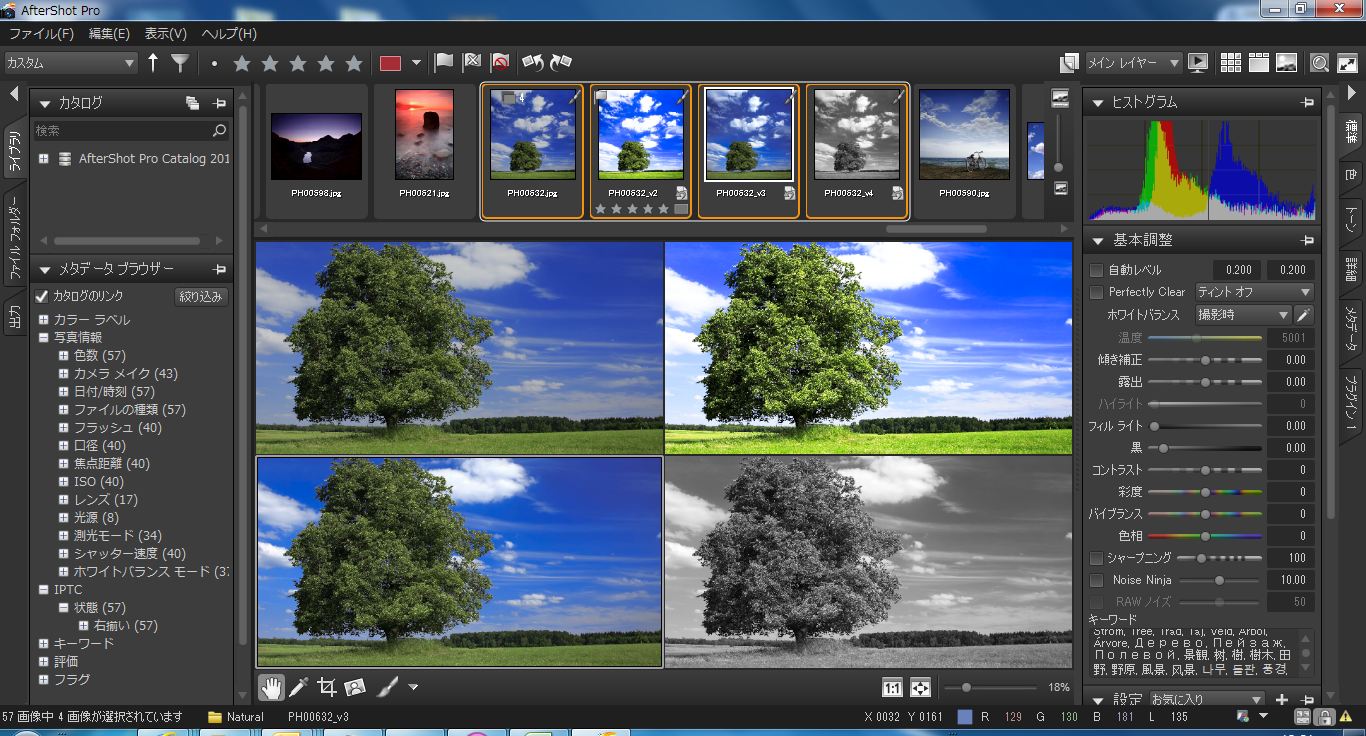
Task: Open the メイン レイヤー layer dropdown
Action: [1133, 63]
